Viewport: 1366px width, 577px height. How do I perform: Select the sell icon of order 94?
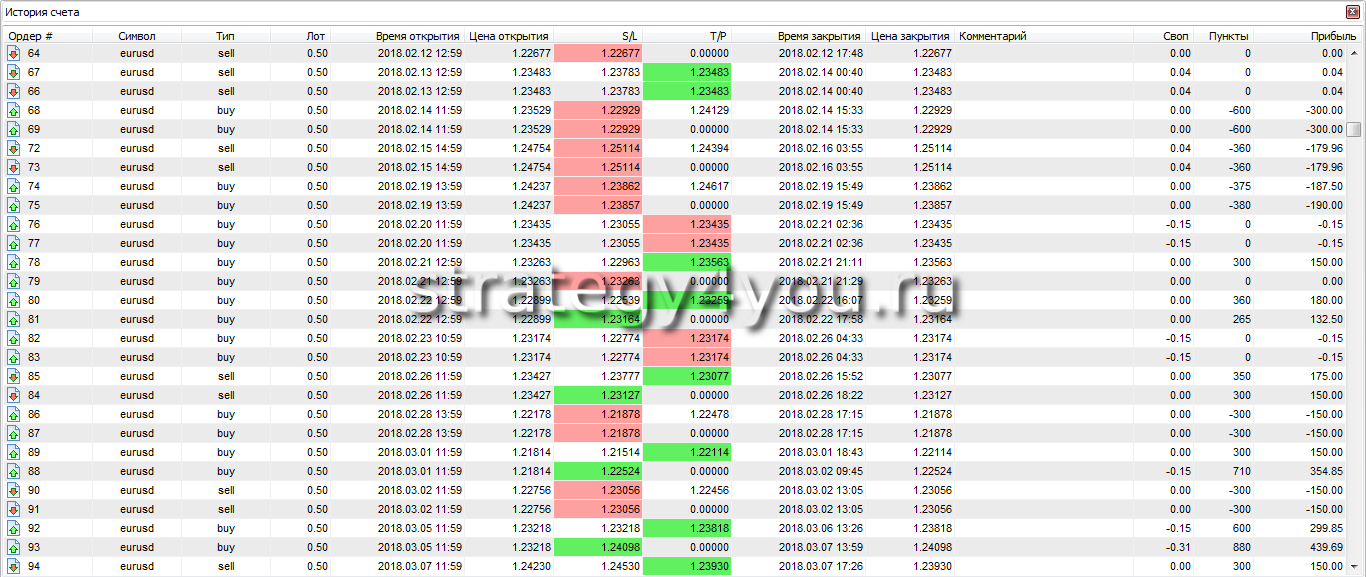(x=14, y=566)
